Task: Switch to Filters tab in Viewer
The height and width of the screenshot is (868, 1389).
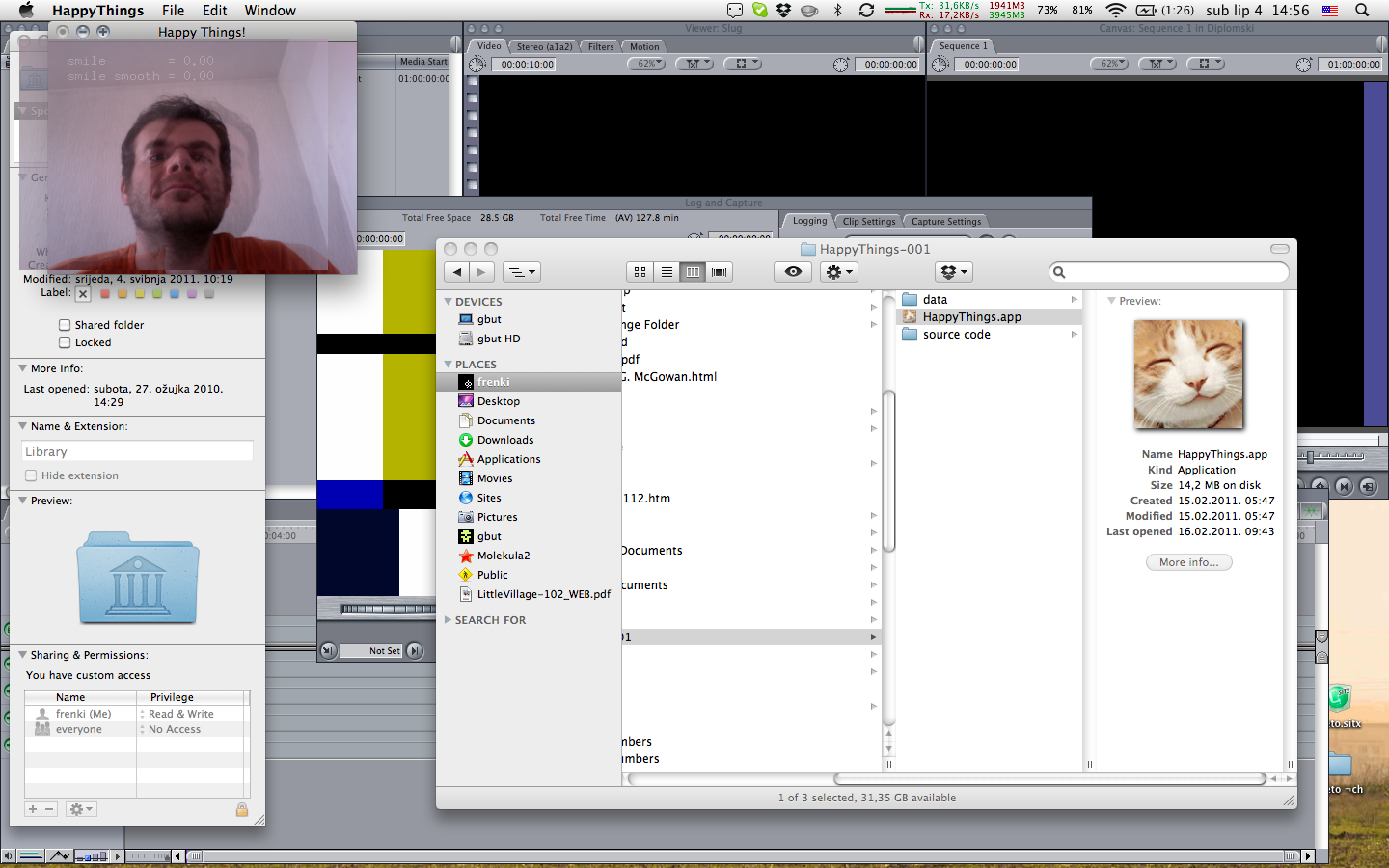Action: point(601,46)
